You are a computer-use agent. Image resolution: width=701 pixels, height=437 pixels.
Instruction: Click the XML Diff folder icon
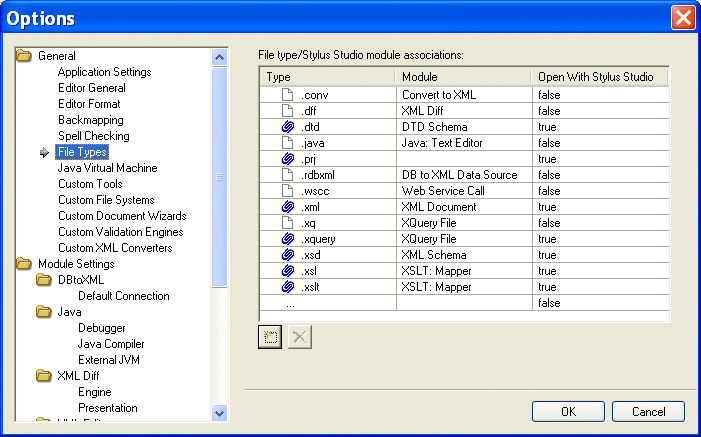(44, 376)
